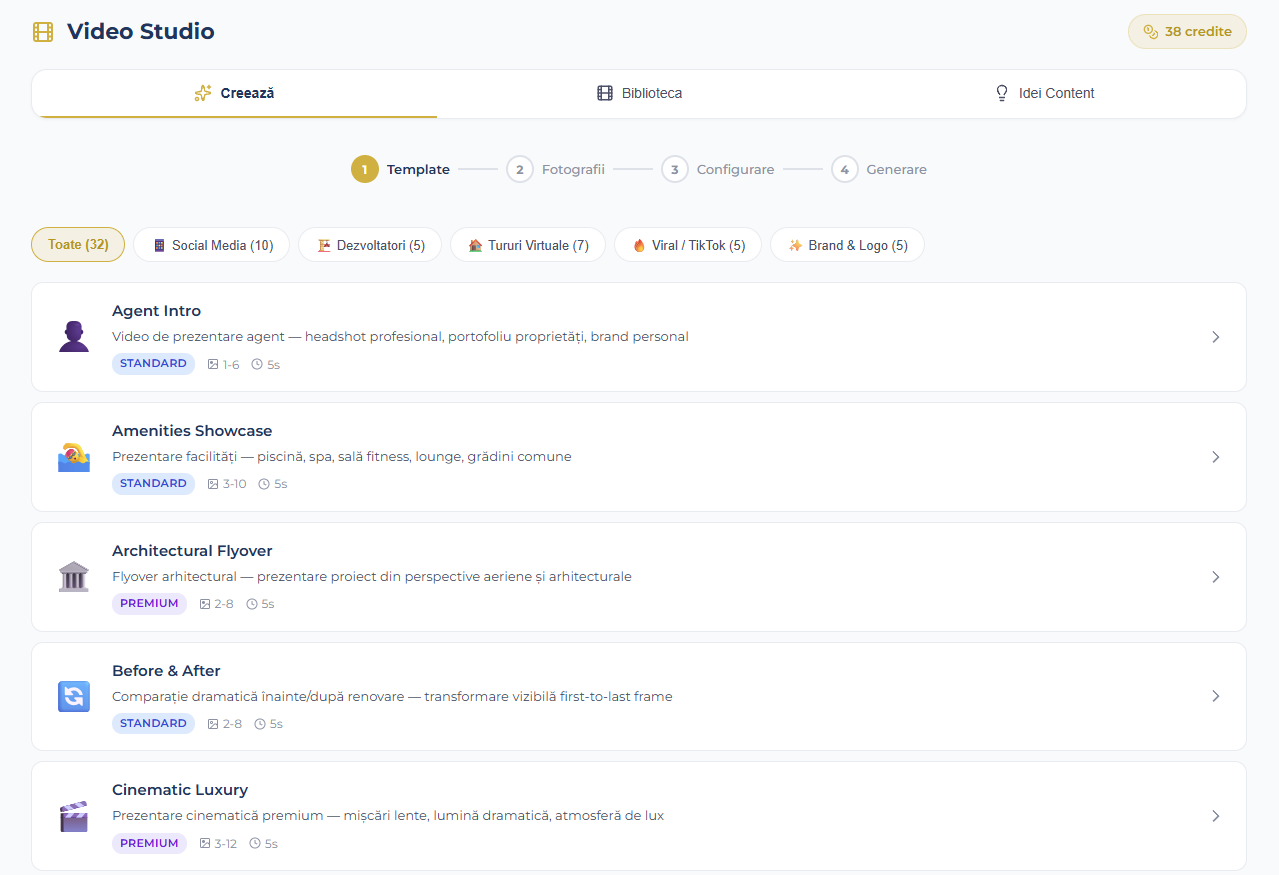
Task: Select the Tururi Virtuale (7) filter
Action: pyautogui.click(x=527, y=244)
